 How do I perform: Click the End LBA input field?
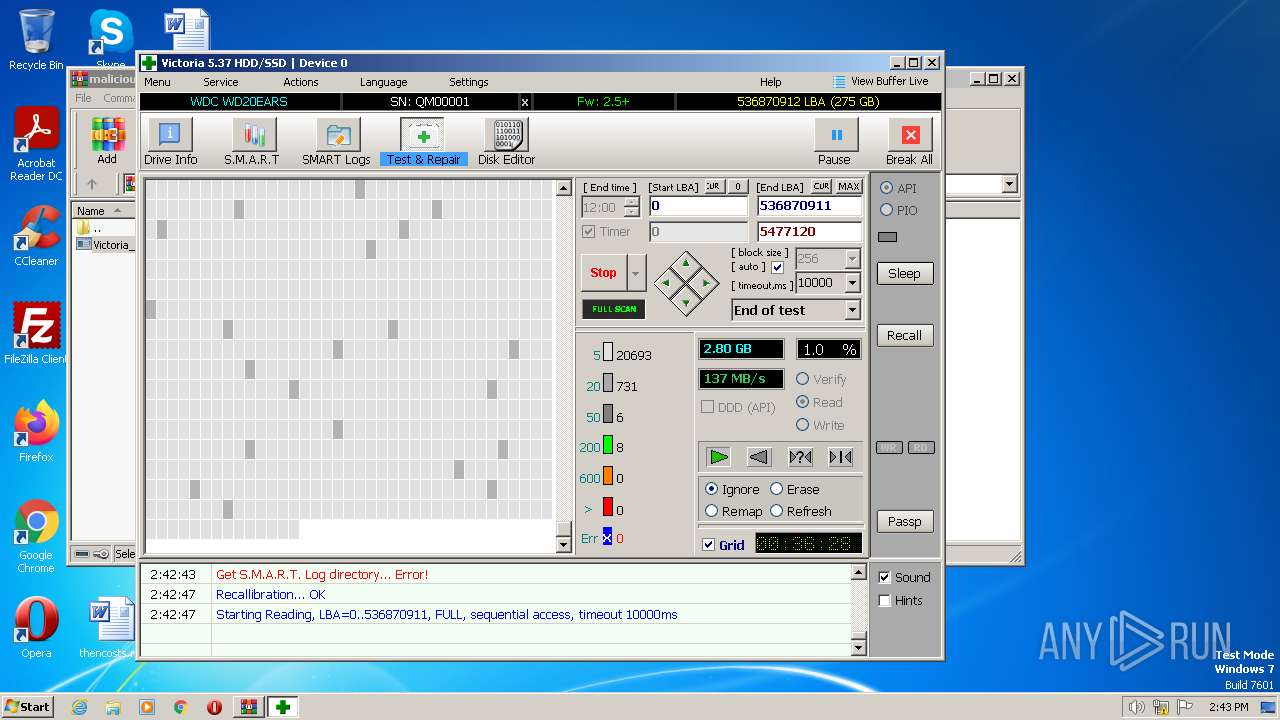tap(809, 206)
